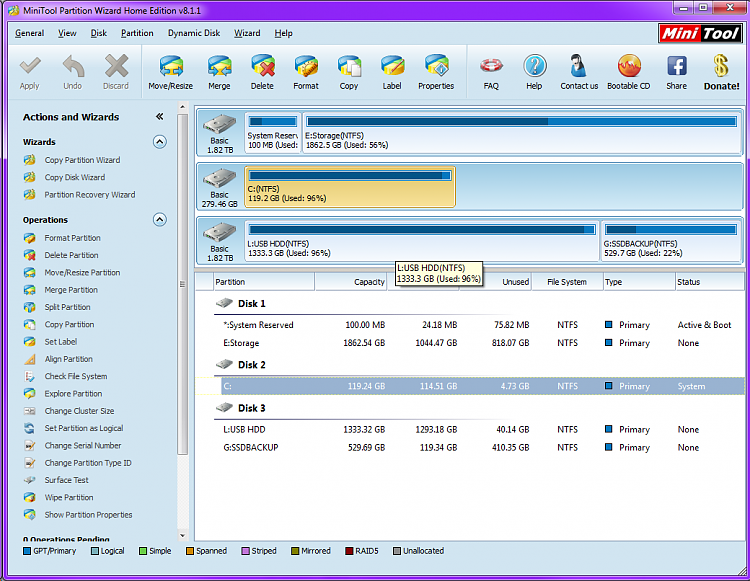Collapse the Wizards section
The height and width of the screenshot is (581, 750).
(160, 142)
